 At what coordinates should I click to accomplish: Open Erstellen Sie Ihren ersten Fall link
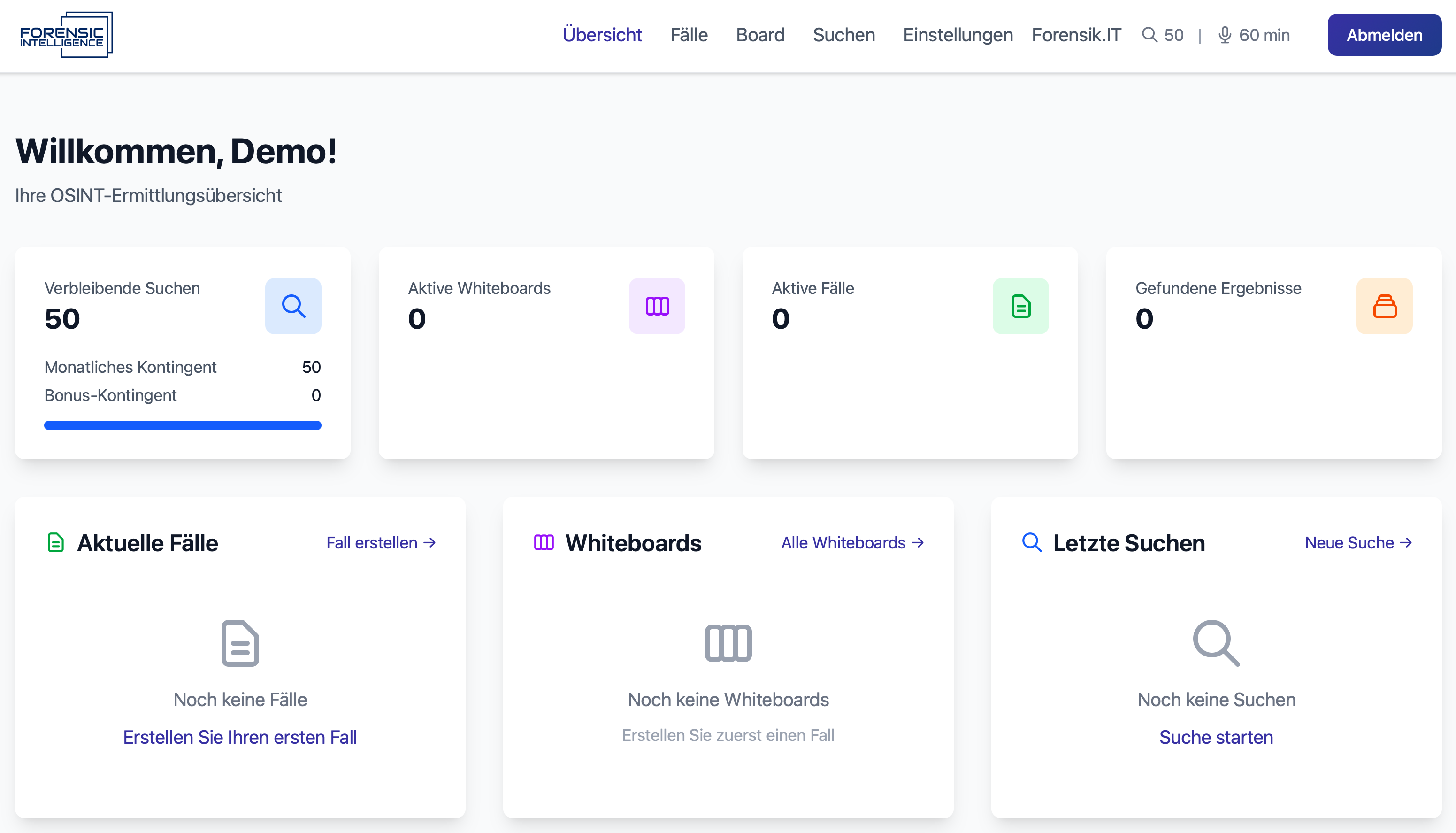[239, 738]
